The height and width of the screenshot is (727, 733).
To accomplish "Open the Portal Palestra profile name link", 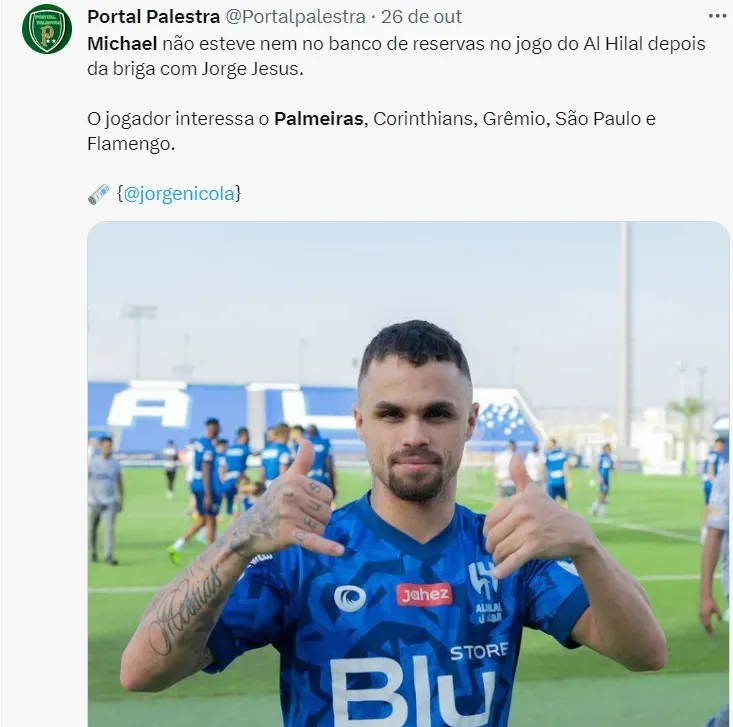I will [153, 17].
